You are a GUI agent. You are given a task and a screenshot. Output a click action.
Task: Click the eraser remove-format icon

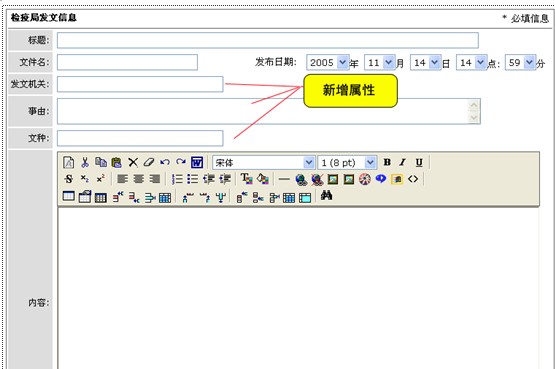coord(149,162)
